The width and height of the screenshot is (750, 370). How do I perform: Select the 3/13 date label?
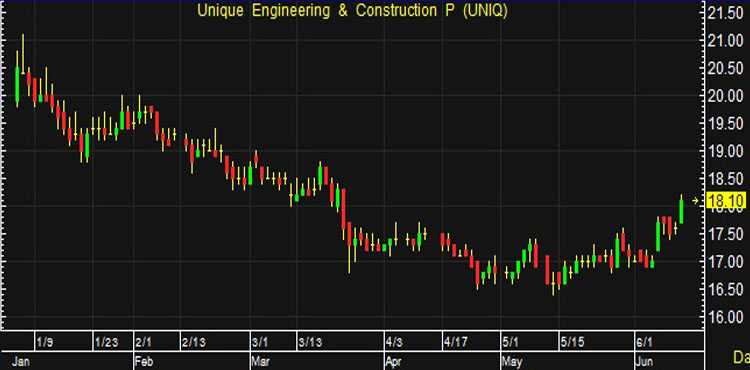[x=310, y=342]
